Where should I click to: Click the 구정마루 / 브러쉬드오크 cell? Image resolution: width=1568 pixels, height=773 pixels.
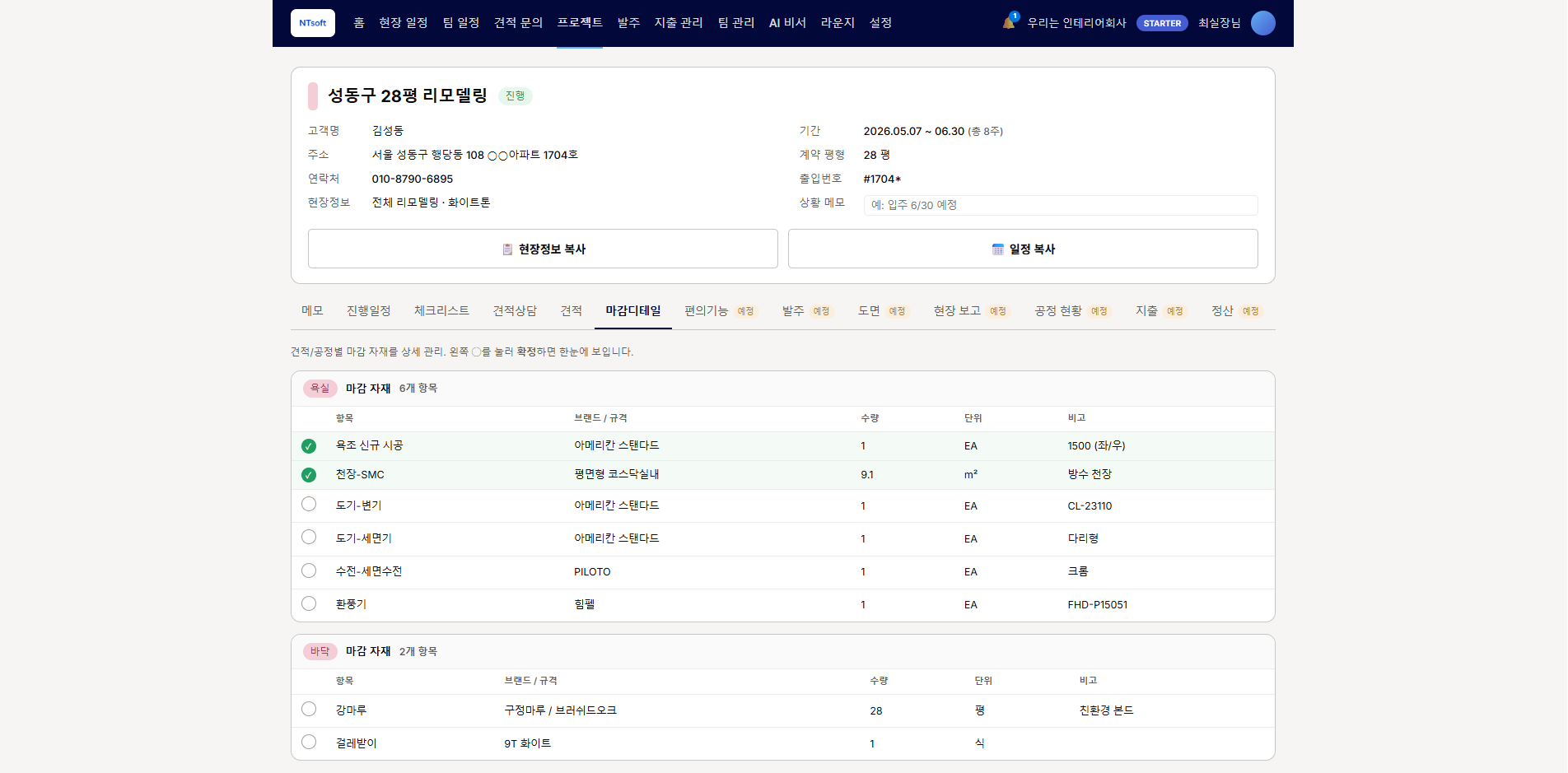561,710
